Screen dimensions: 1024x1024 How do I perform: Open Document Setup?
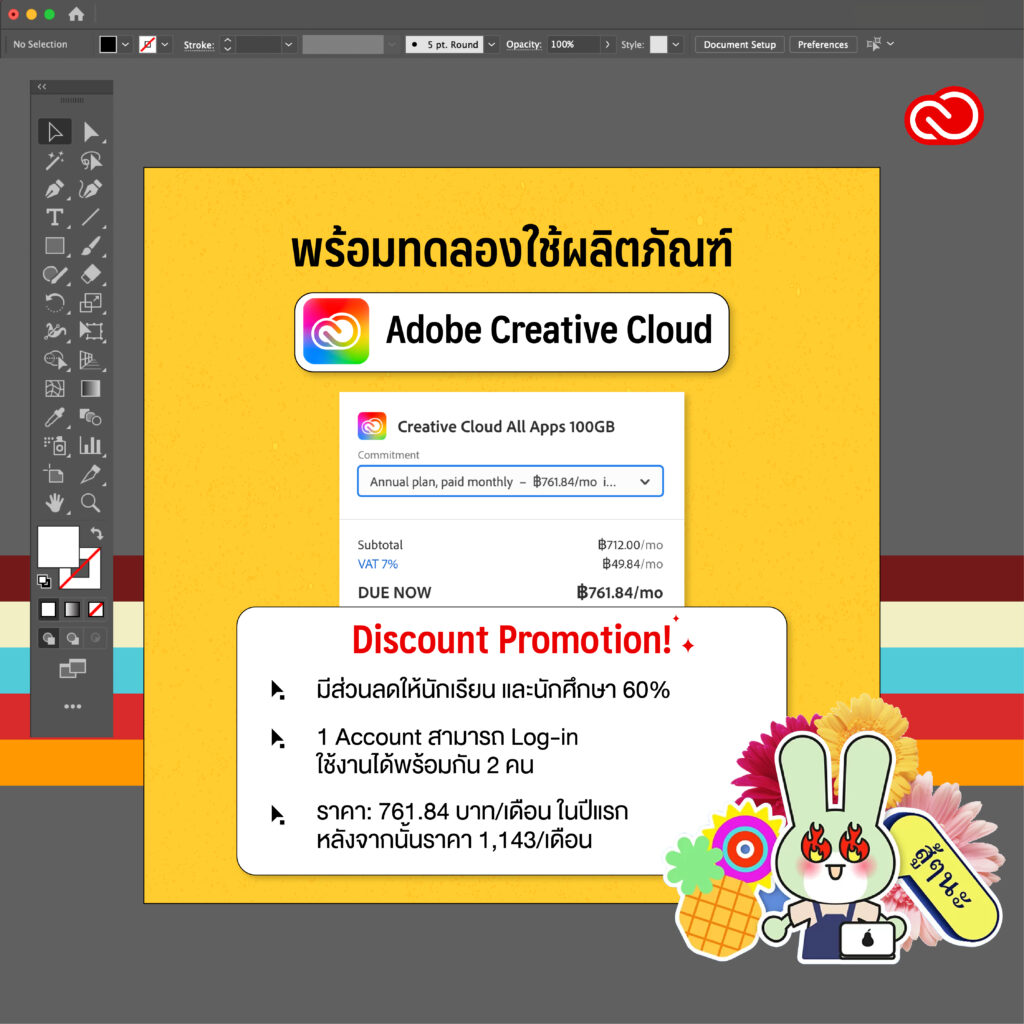click(x=739, y=44)
